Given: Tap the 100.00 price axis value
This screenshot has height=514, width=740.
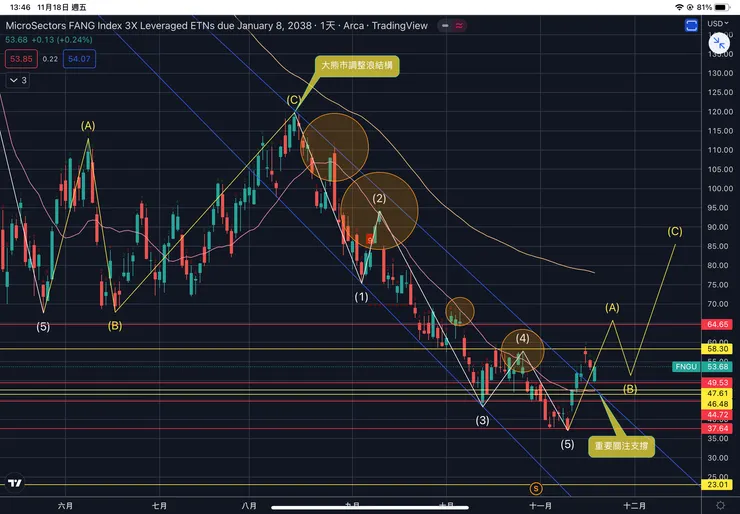Looking at the screenshot, I should (720, 188).
